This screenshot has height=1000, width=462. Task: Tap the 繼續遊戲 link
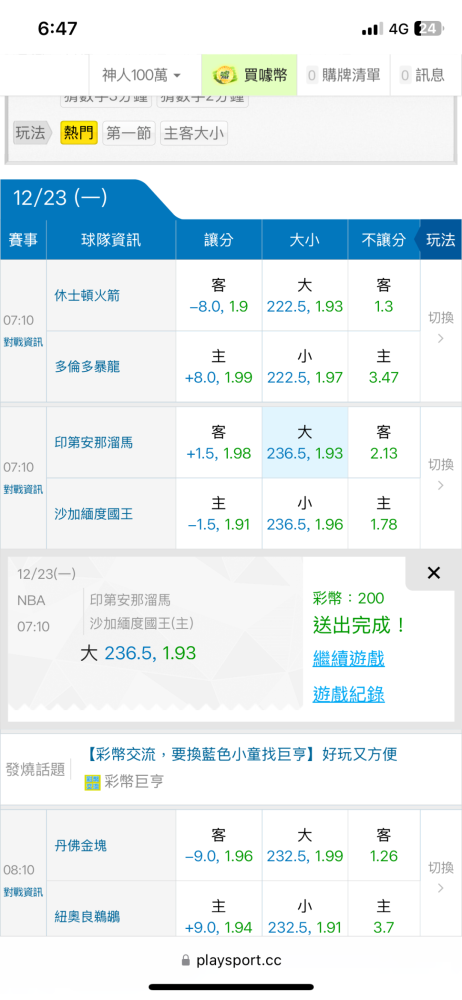point(348,658)
